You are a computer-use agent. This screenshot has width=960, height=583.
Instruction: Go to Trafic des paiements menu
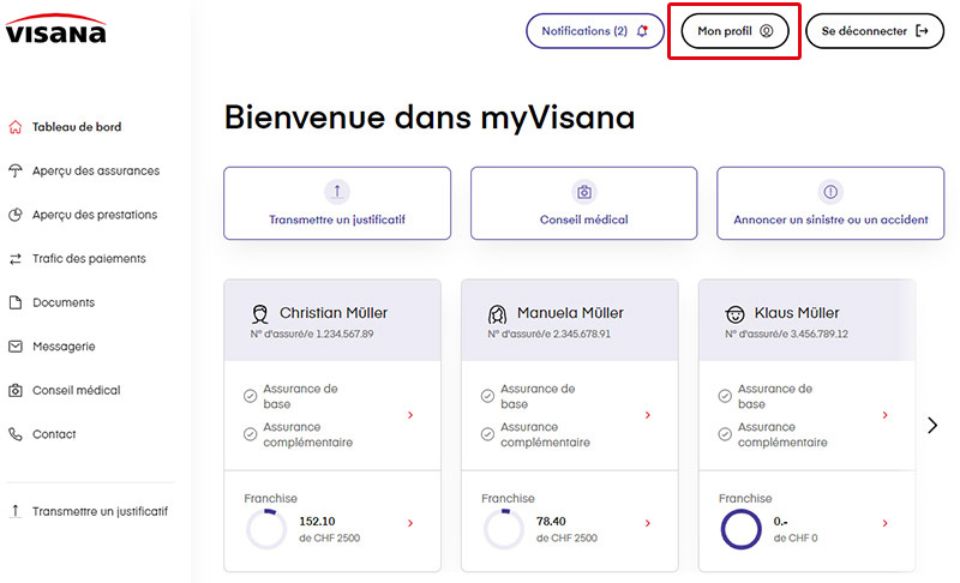pos(88,259)
